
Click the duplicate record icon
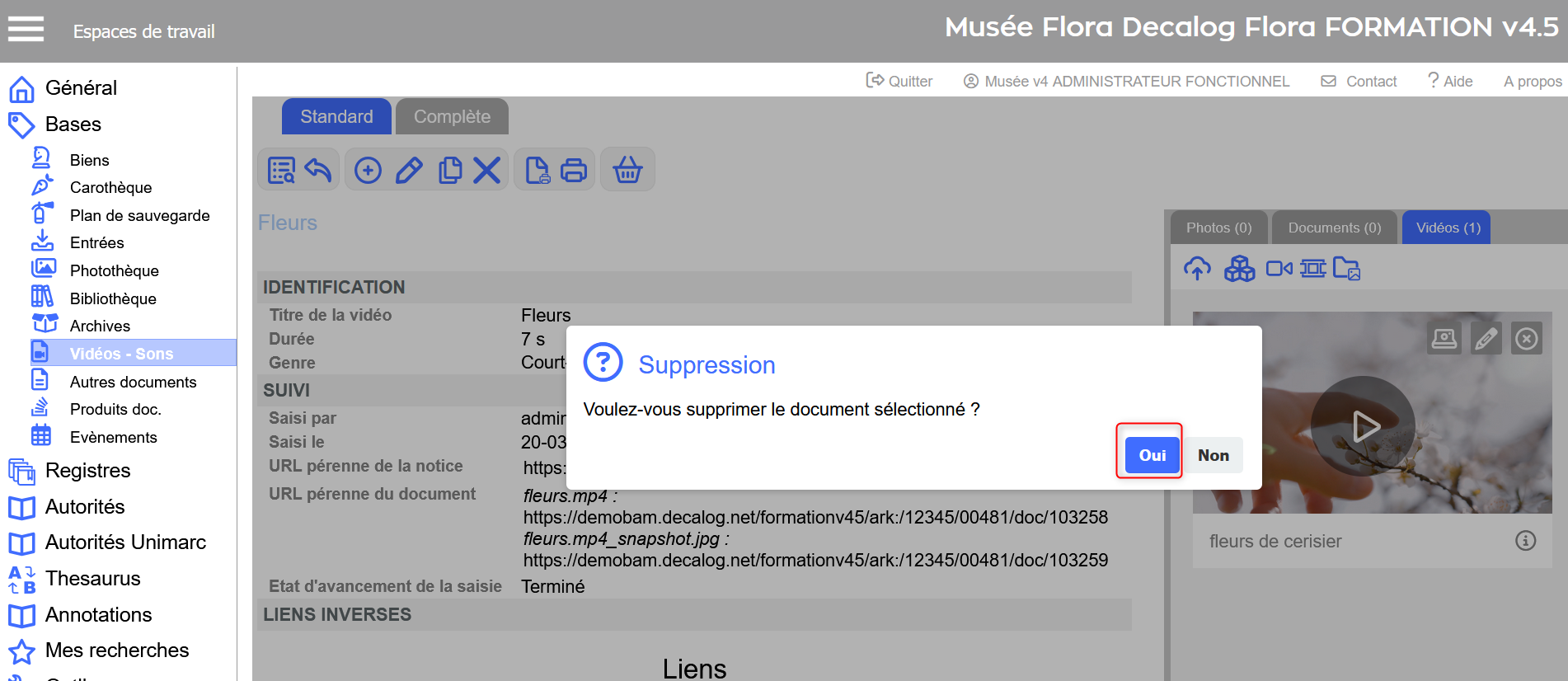coord(450,171)
